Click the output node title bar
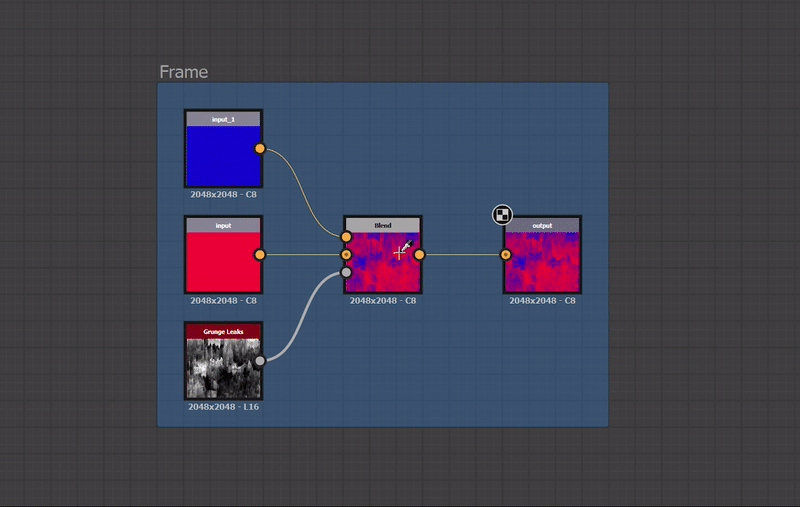This screenshot has width=800, height=507. 542,225
